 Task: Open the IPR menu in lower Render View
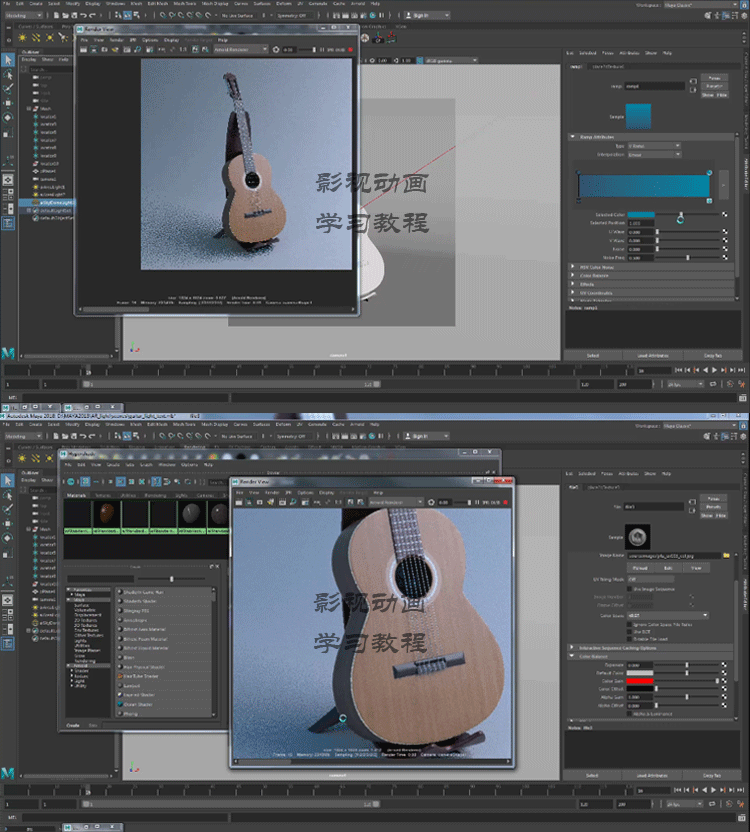tap(288, 492)
